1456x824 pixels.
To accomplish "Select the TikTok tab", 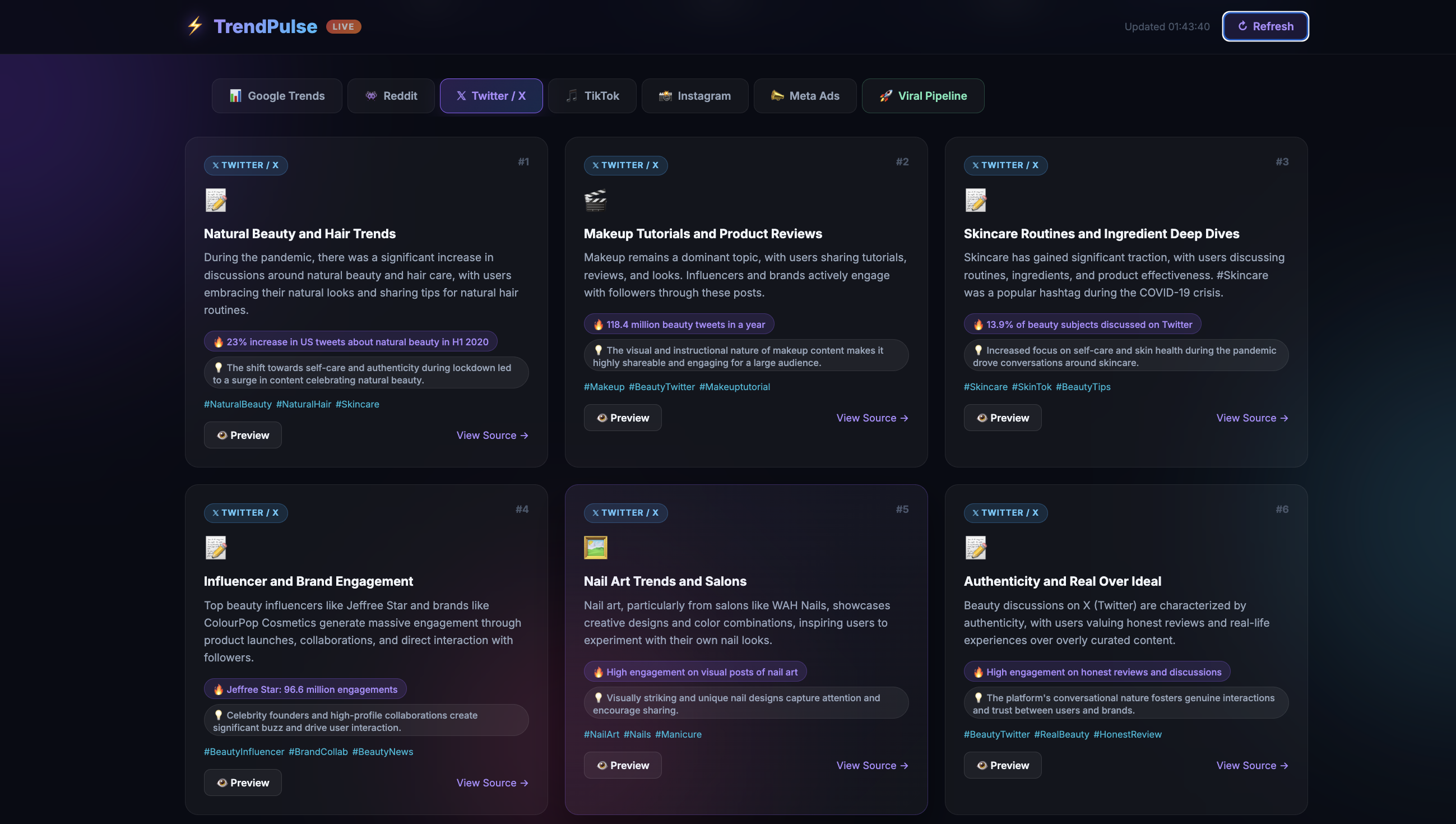I will [x=592, y=96].
